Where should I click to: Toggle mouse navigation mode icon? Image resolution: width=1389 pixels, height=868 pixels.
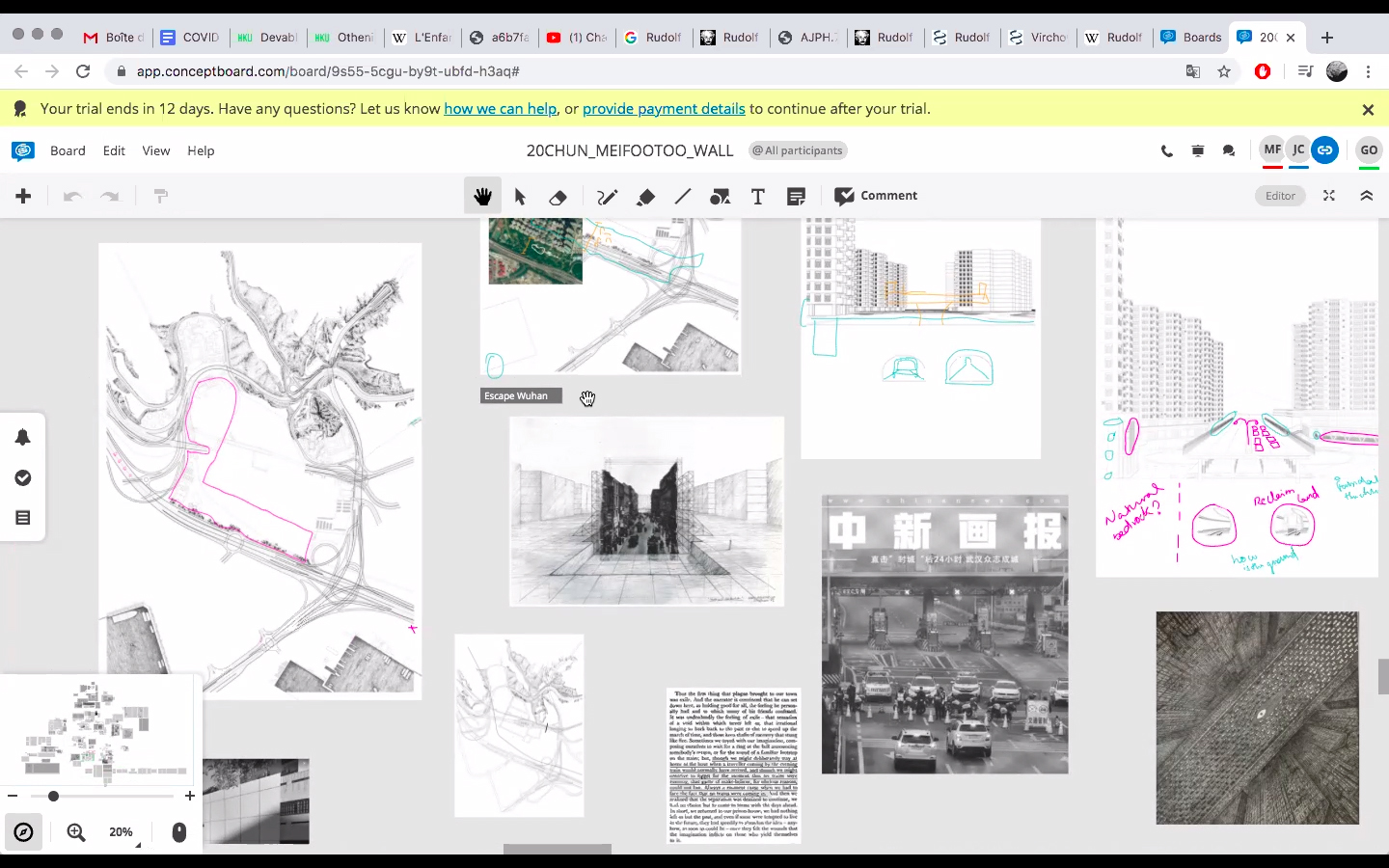click(x=179, y=831)
